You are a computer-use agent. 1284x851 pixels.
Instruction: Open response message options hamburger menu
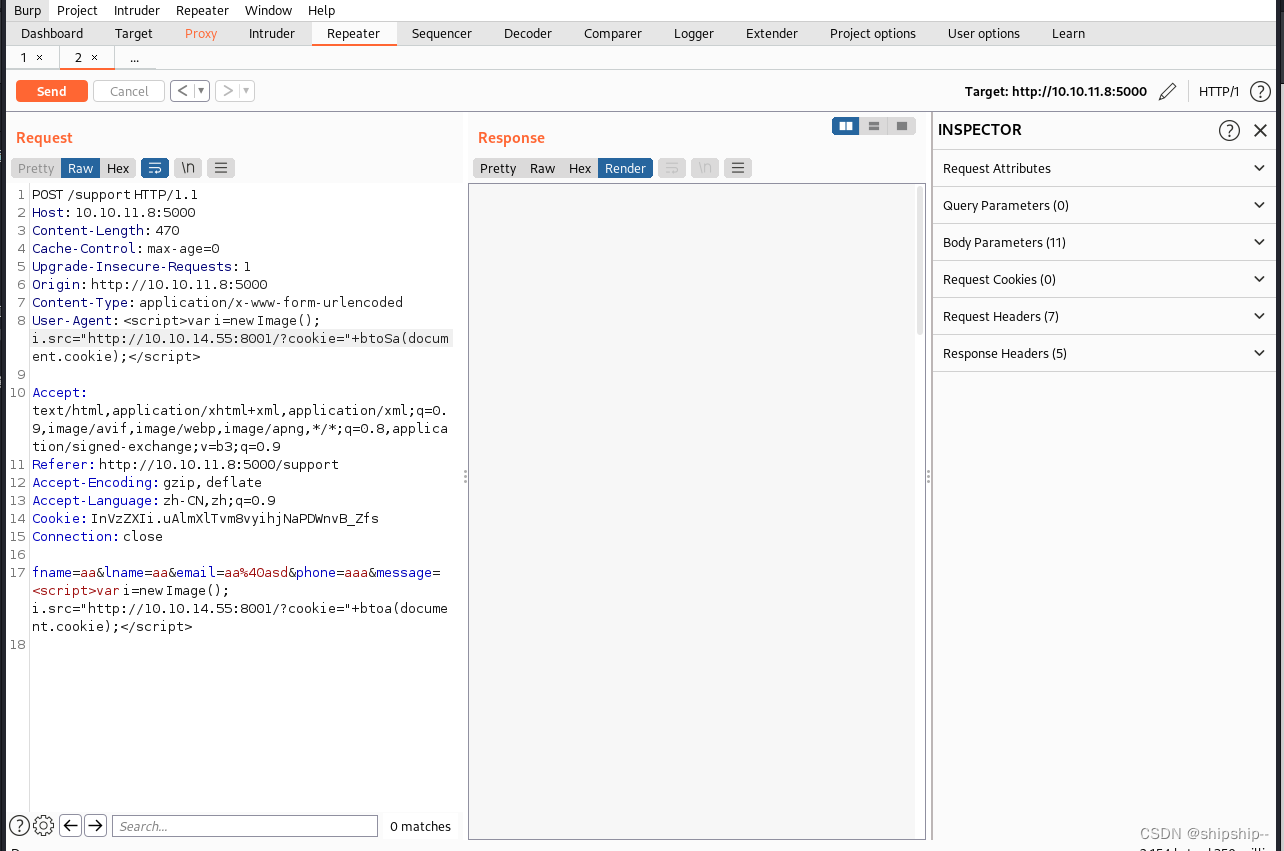738,168
